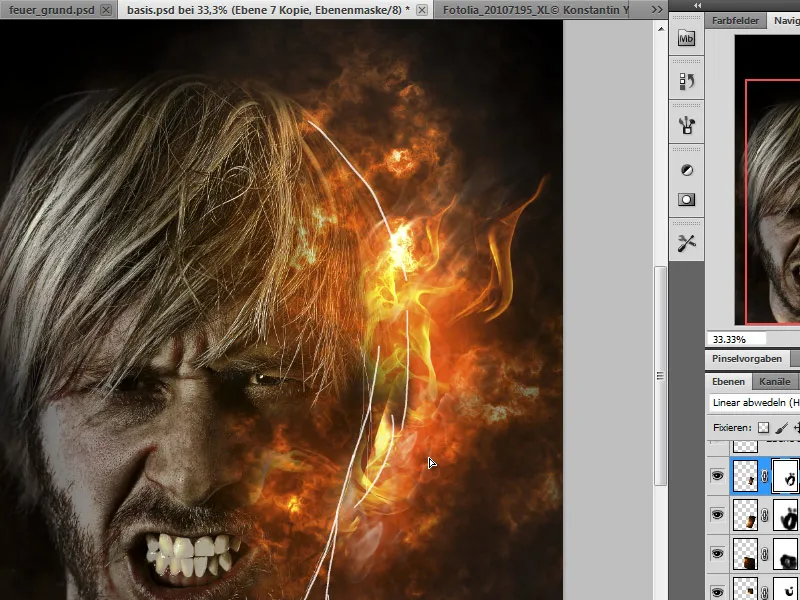The height and width of the screenshot is (600, 800).
Task: Close the basis.psd tab
Action: click(422, 10)
